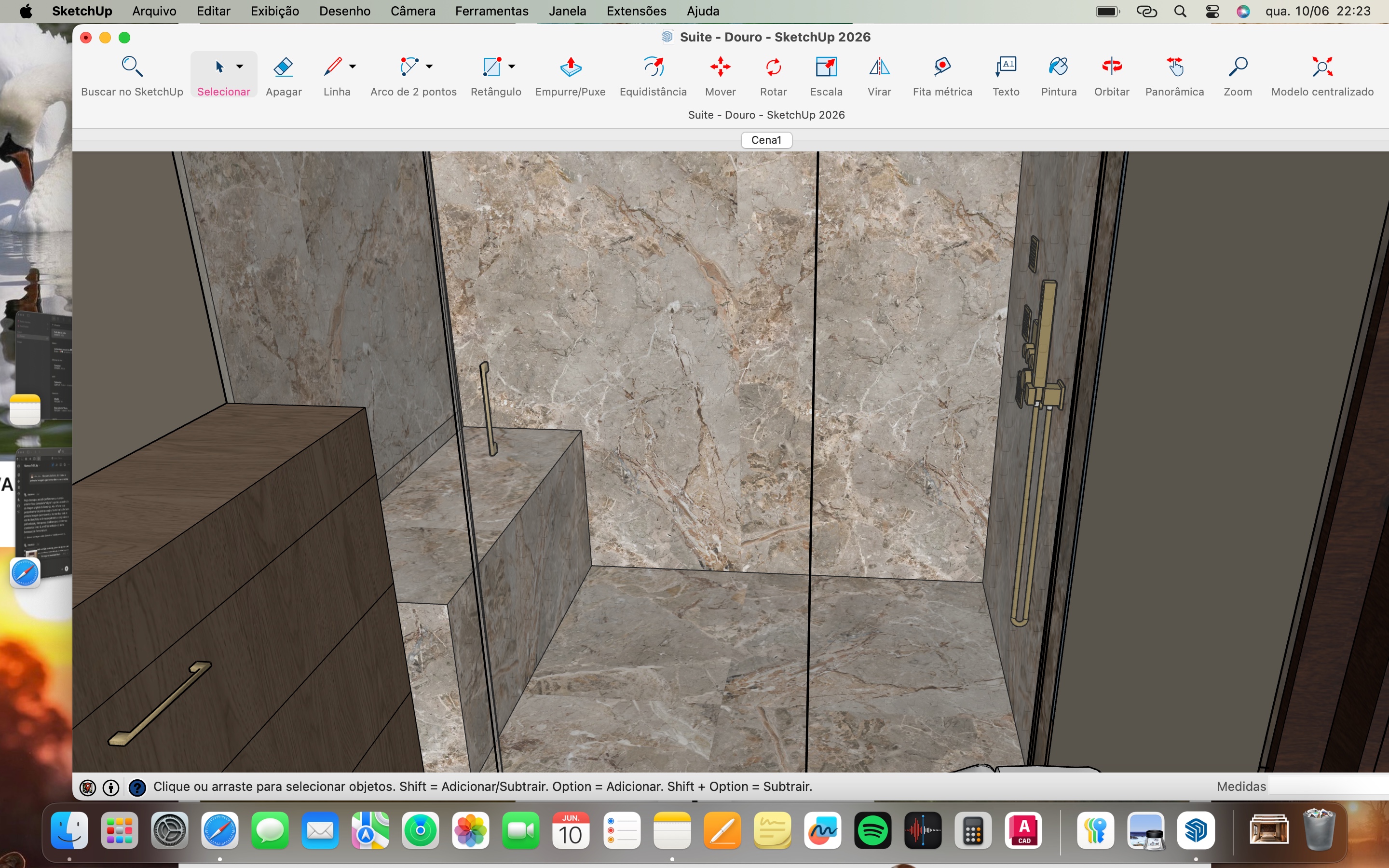Screen dimensions: 1389x868
Task: Open the geolocation icon in status bar
Action: 87,787
